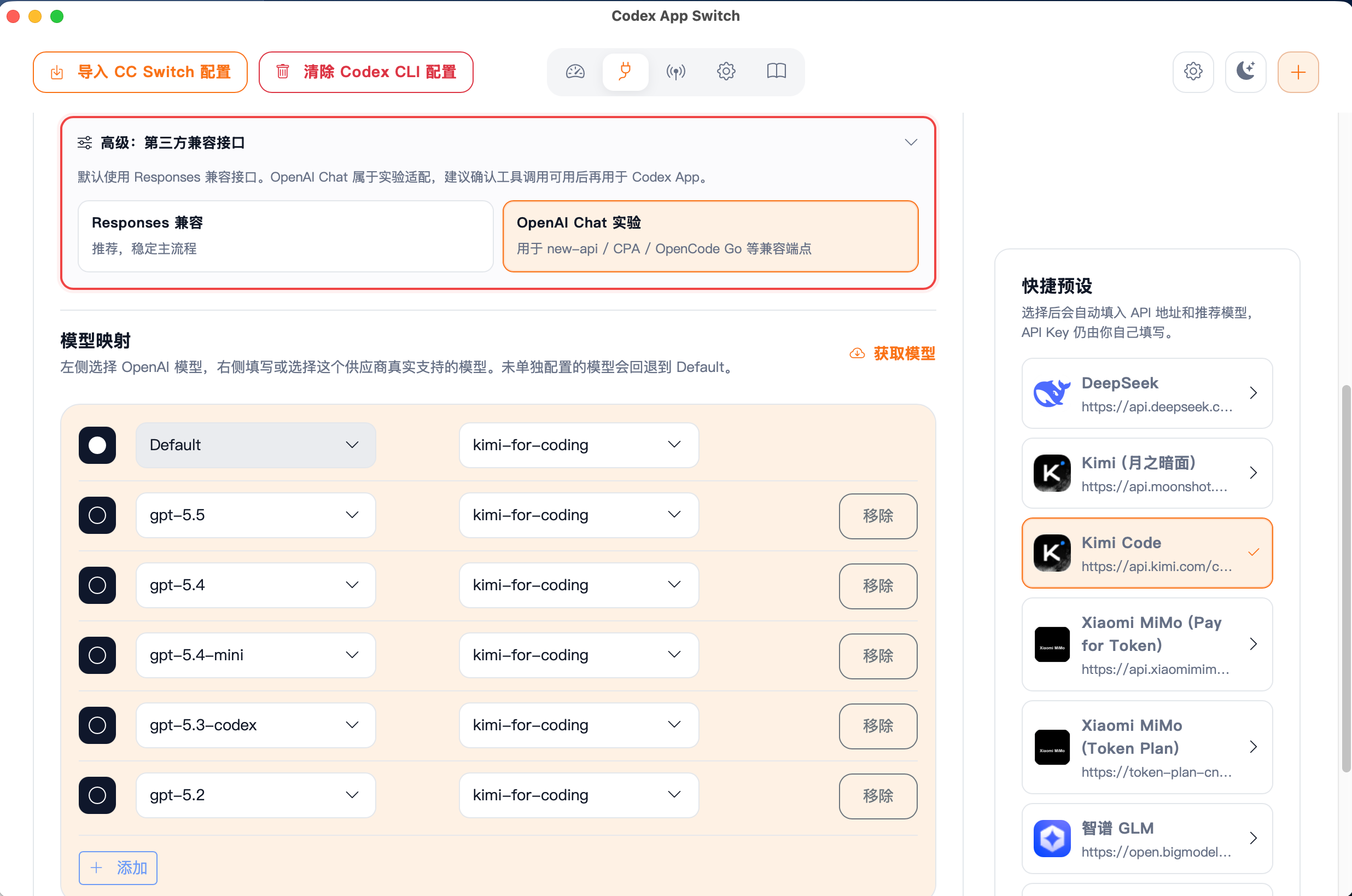Open the gear tab in center toolbar
This screenshot has width=1352, height=896.
coord(726,72)
